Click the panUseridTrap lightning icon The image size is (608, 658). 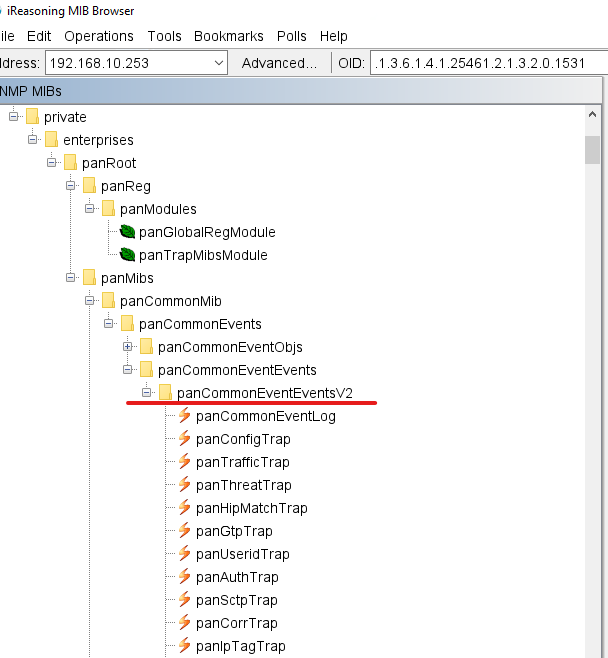[x=184, y=554]
